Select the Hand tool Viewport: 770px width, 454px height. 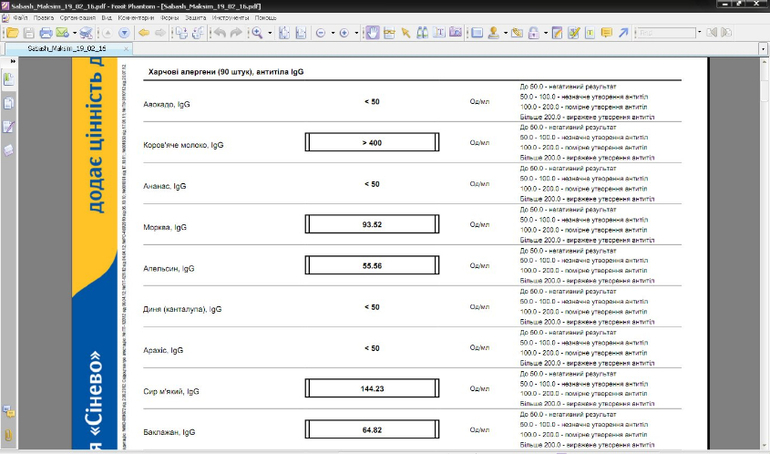pyautogui.click(x=372, y=33)
